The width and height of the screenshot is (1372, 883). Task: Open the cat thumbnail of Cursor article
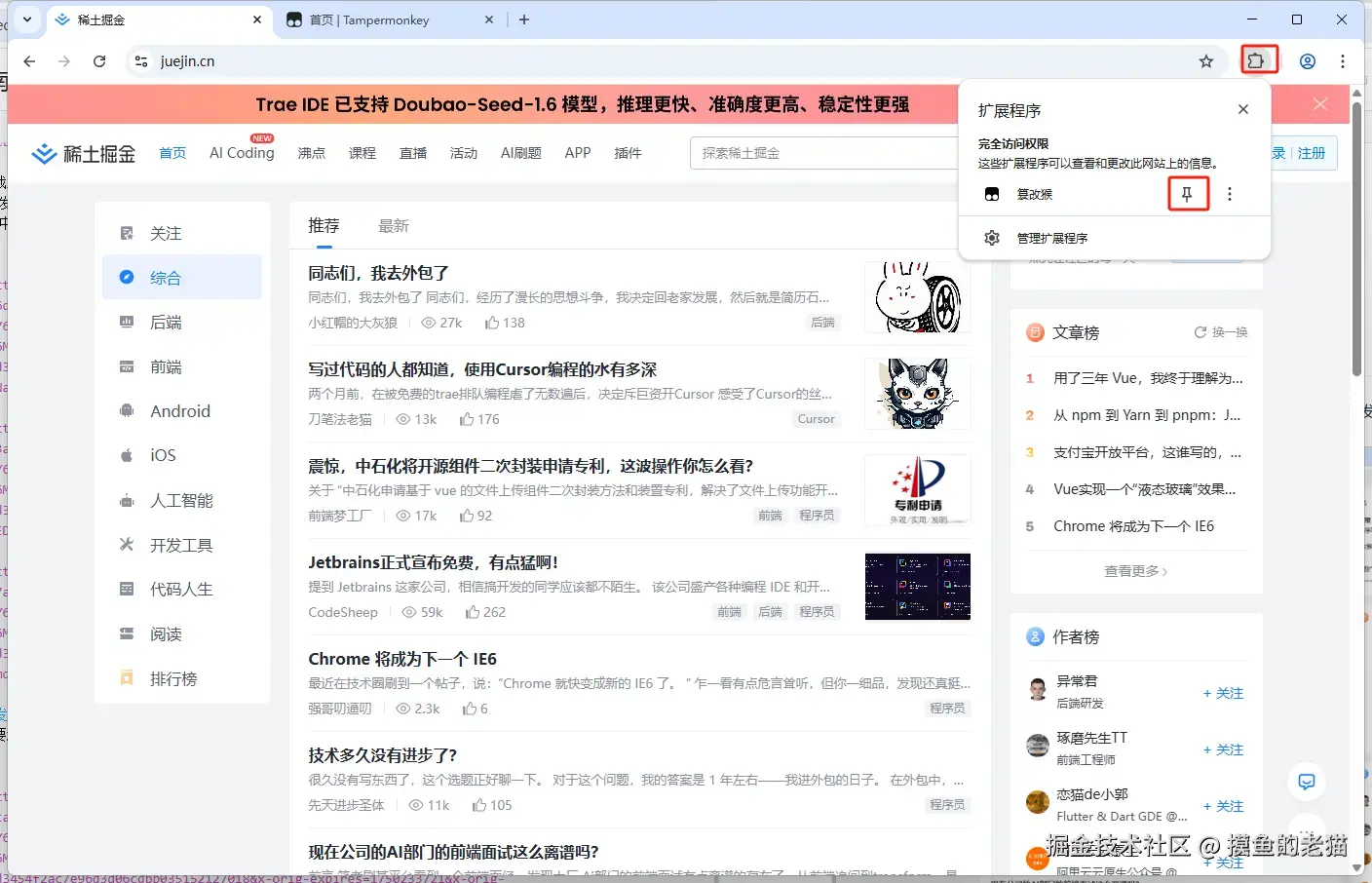[x=918, y=394]
